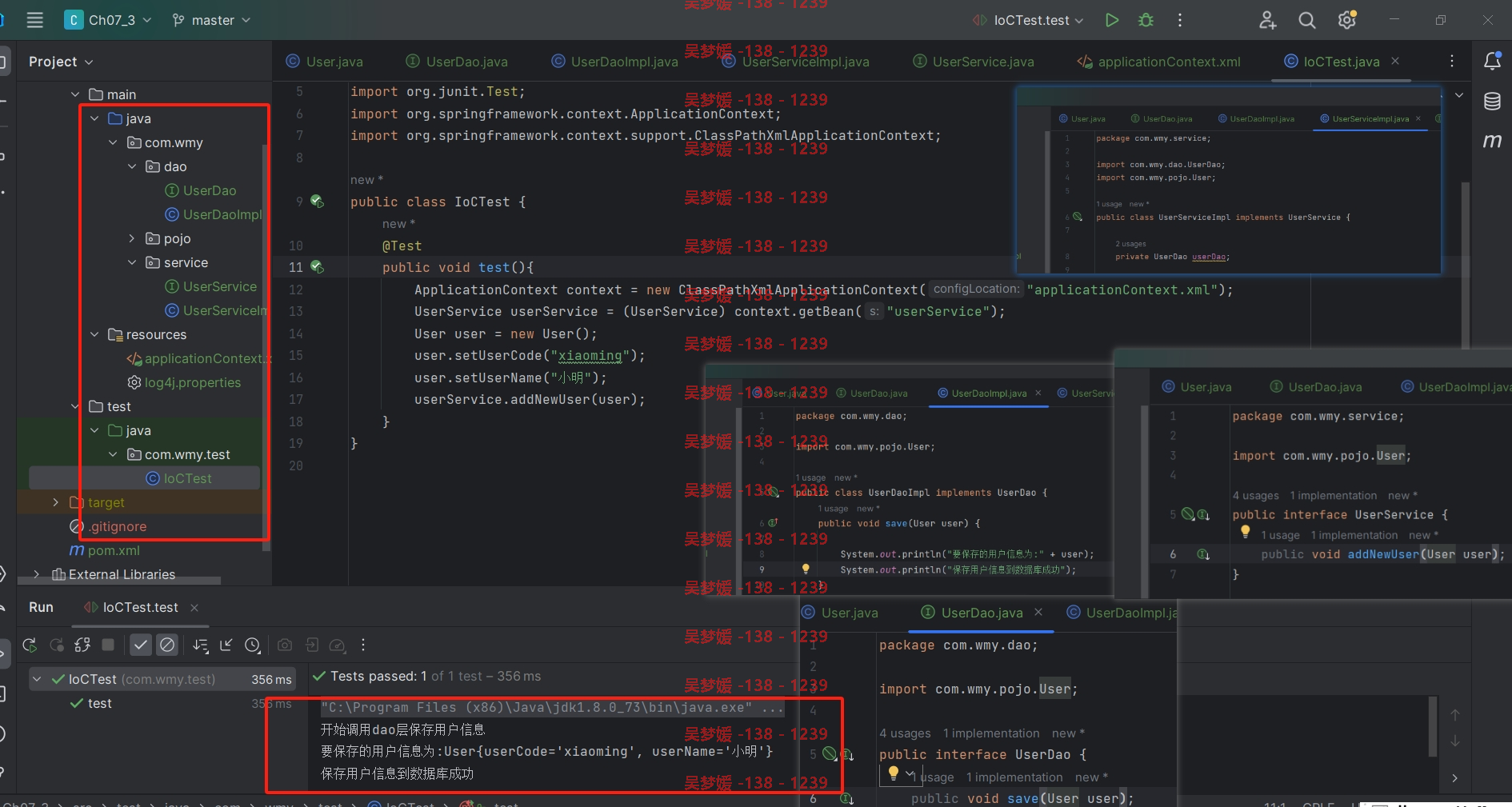The height and width of the screenshot is (807, 1512).
Task: Open editor tabs more-options menu
Action: (x=1452, y=61)
